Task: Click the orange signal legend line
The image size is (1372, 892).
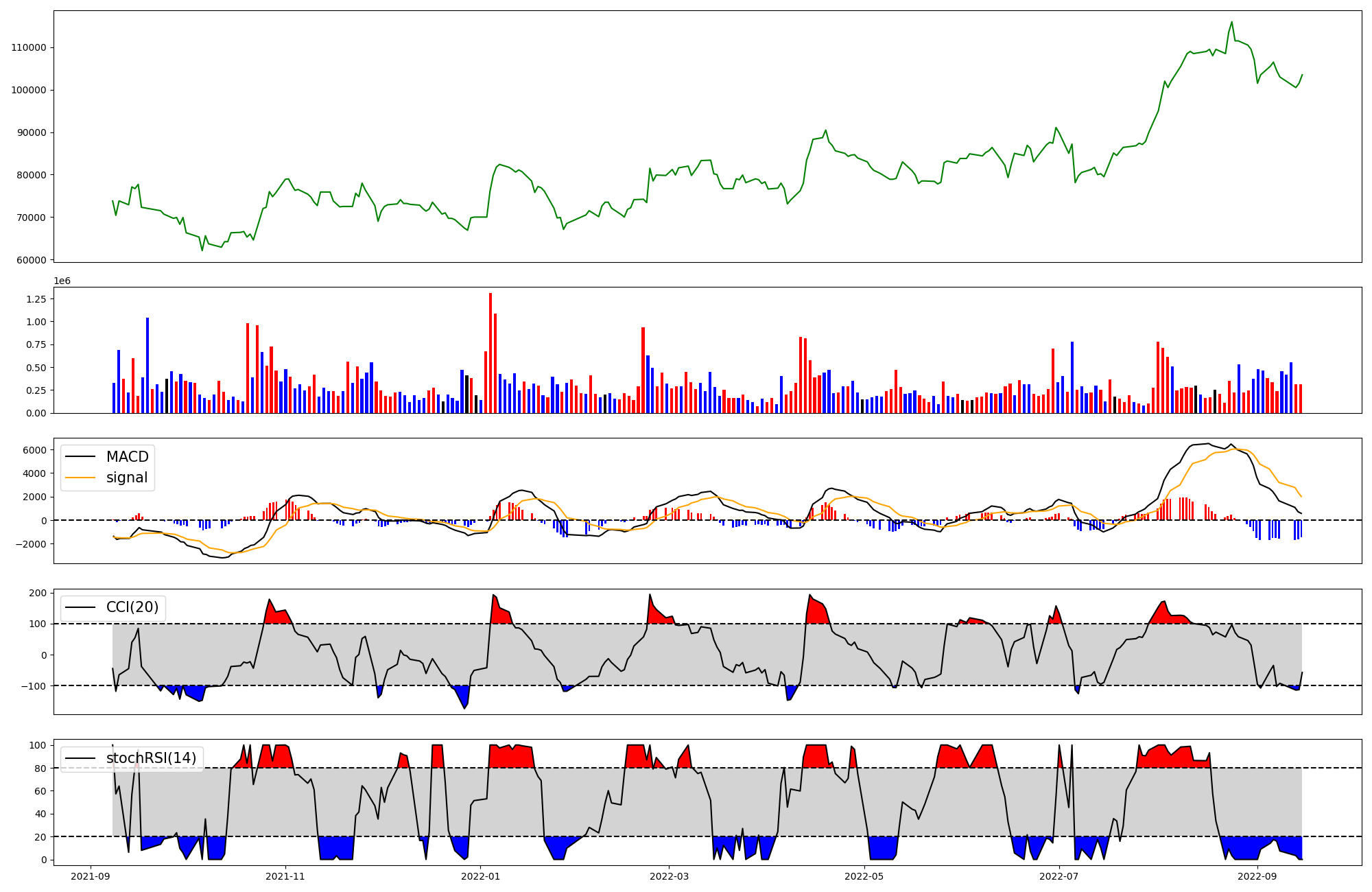Action: coord(80,478)
